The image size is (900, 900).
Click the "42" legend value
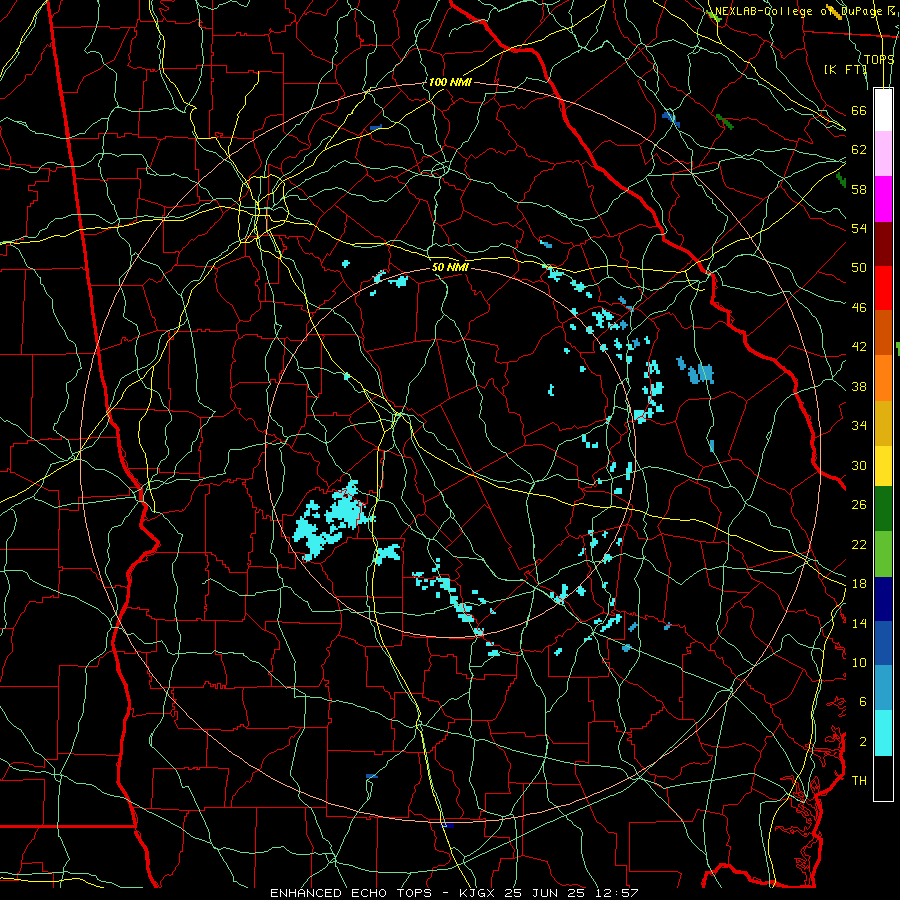click(859, 347)
